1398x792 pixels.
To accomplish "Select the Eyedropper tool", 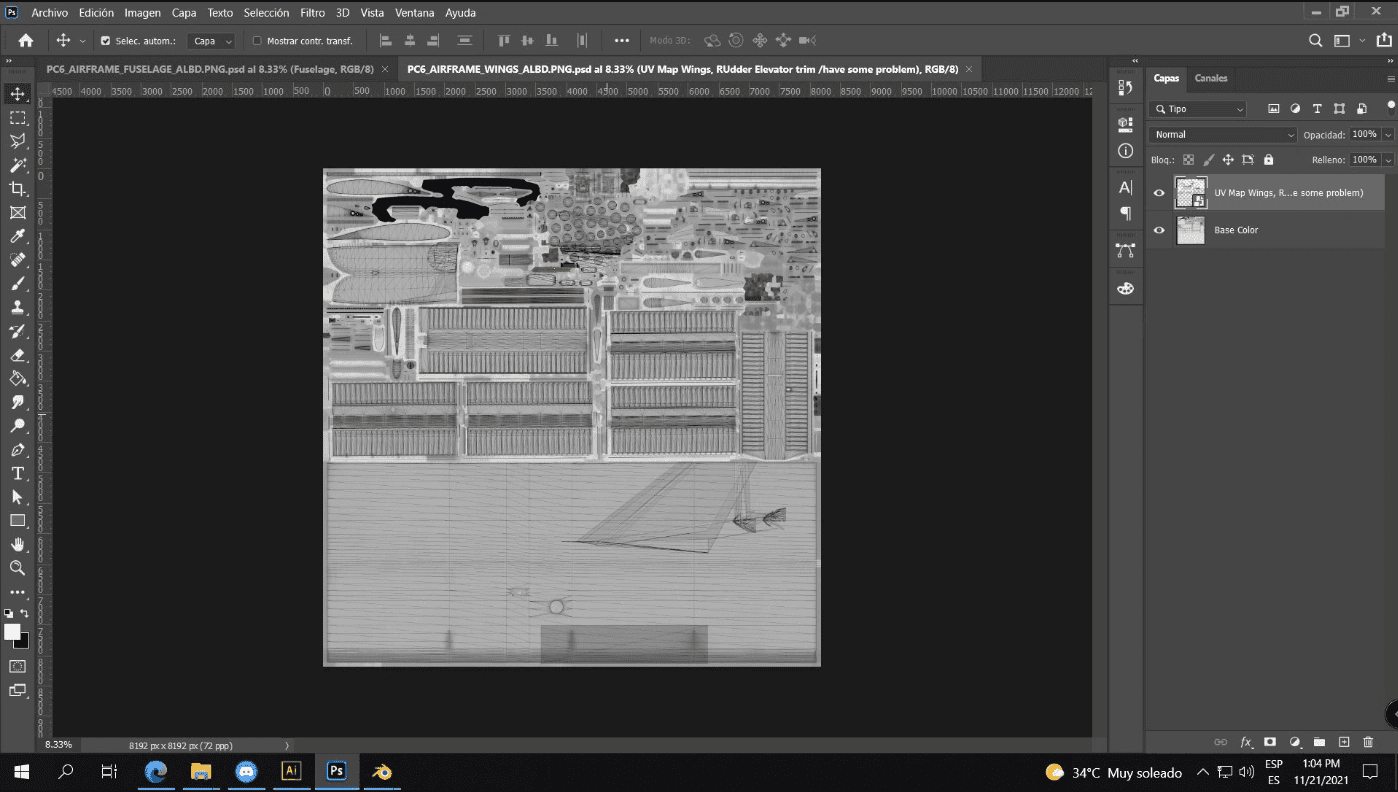I will click(17, 236).
